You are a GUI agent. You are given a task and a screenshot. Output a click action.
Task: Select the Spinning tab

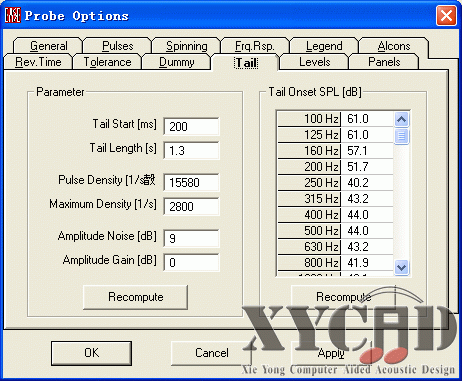187,46
